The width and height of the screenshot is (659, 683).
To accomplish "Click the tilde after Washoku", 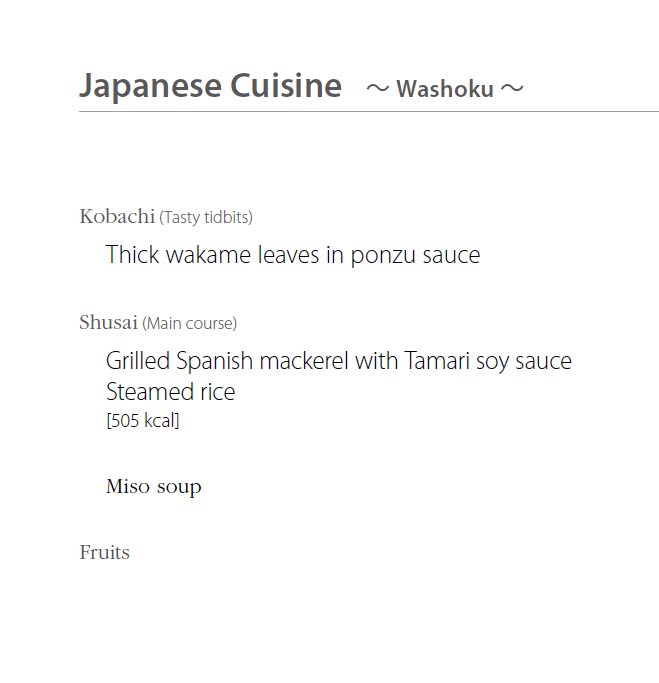I will pos(512,89).
